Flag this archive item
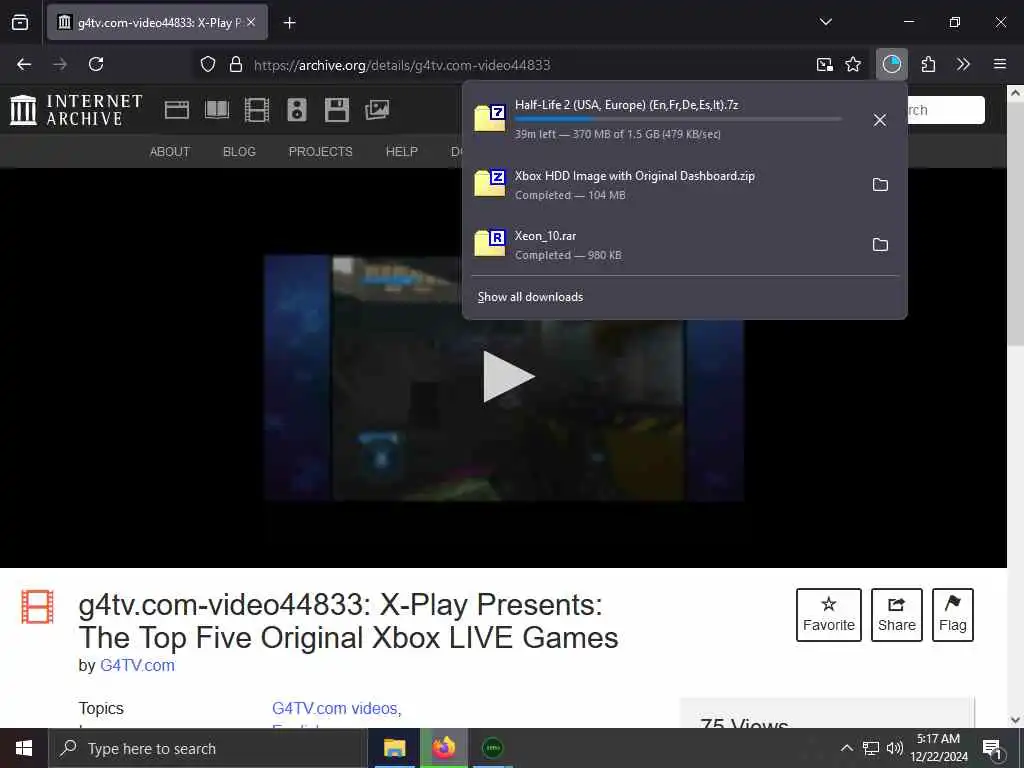Screen dimensions: 1024x768 pyautogui.click(x=952, y=615)
